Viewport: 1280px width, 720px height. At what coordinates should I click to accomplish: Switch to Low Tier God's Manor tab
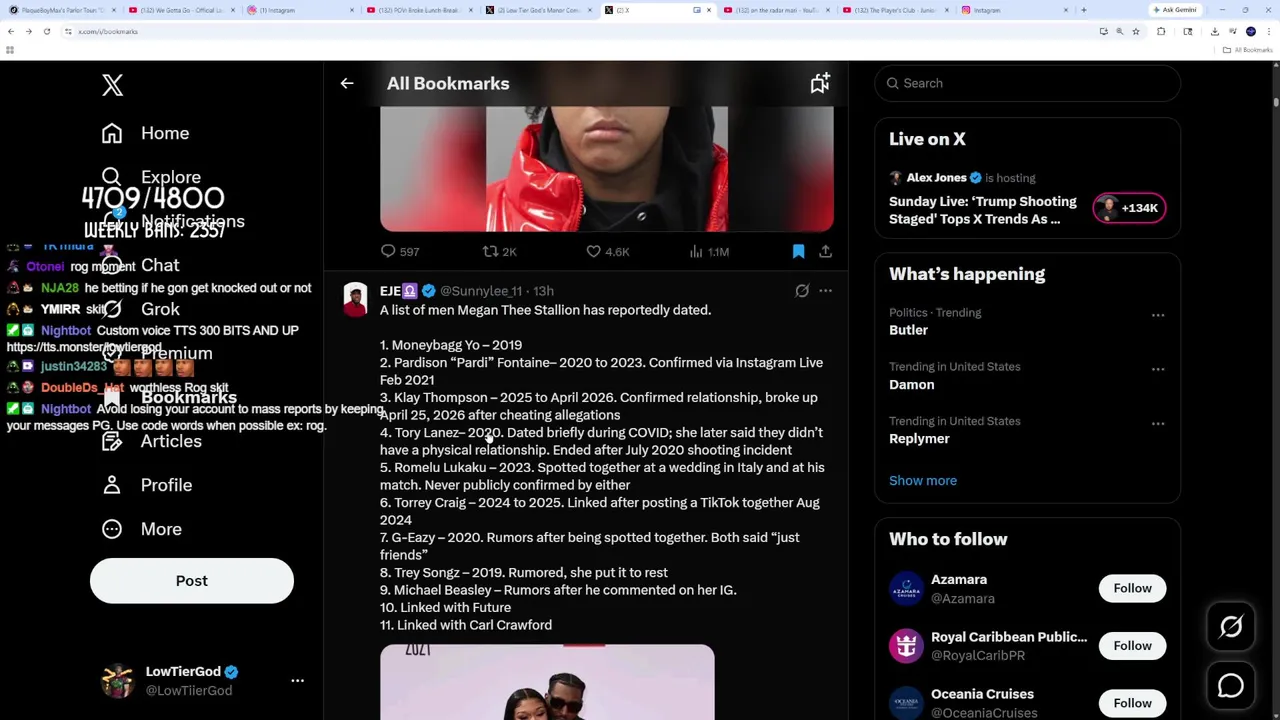pyautogui.click(x=541, y=10)
